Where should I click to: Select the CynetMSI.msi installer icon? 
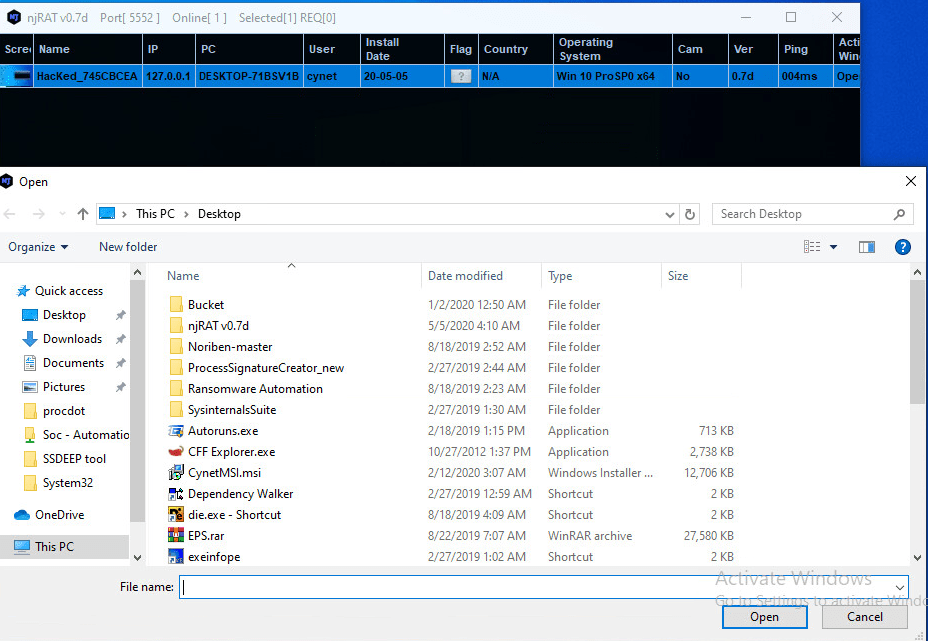tap(176, 473)
